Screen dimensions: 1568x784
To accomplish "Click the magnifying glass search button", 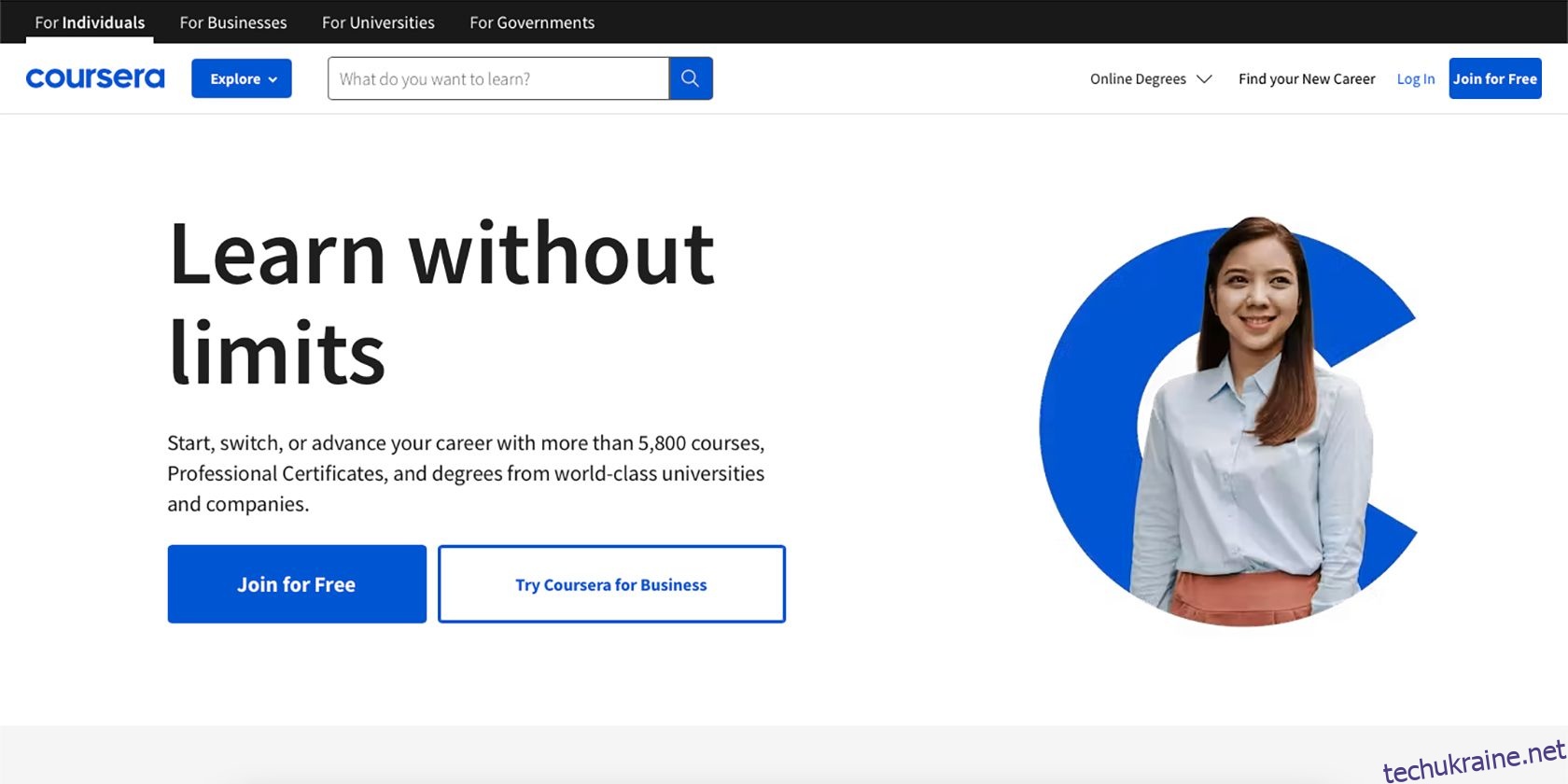I will pyautogui.click(x=691, y=78).
